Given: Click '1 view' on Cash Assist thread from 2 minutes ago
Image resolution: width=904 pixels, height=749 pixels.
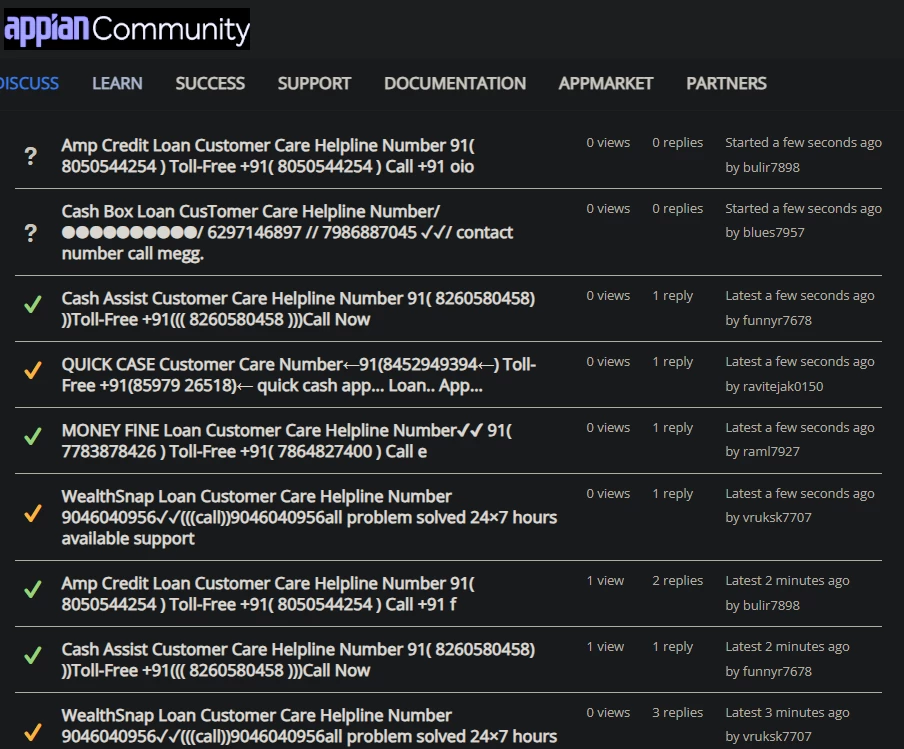Looking at the screenshot, I should (x=605, y=647).
